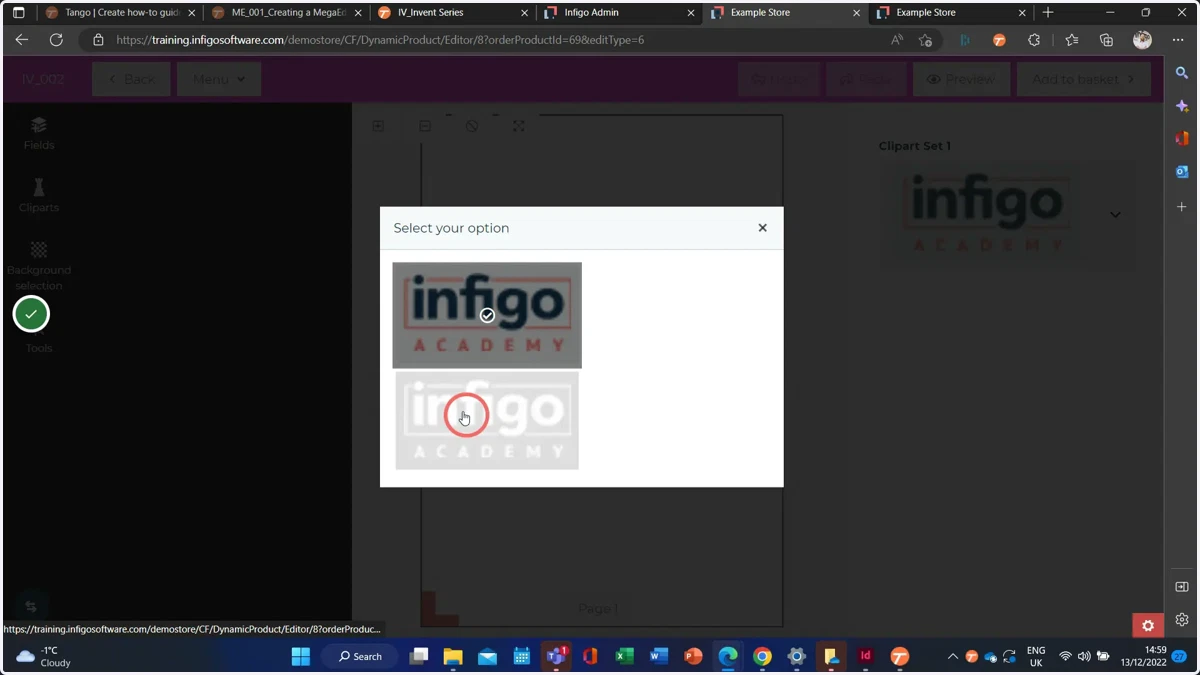Click the zoom in canvas icon
The height and width of the screenshot is (675, 1200).
(x=378, y=126)
